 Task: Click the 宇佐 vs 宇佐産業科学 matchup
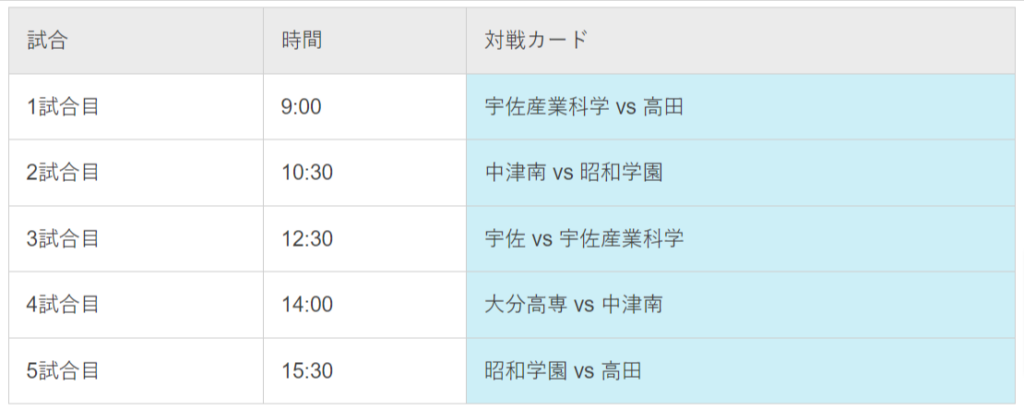584,238
